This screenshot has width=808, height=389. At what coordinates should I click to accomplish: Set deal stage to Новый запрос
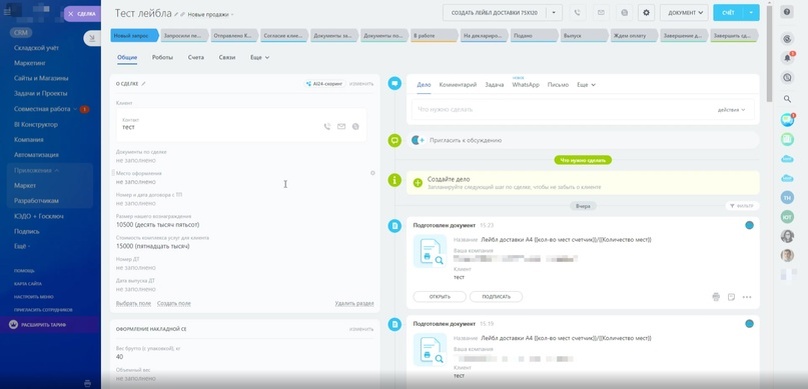(133, 36)
